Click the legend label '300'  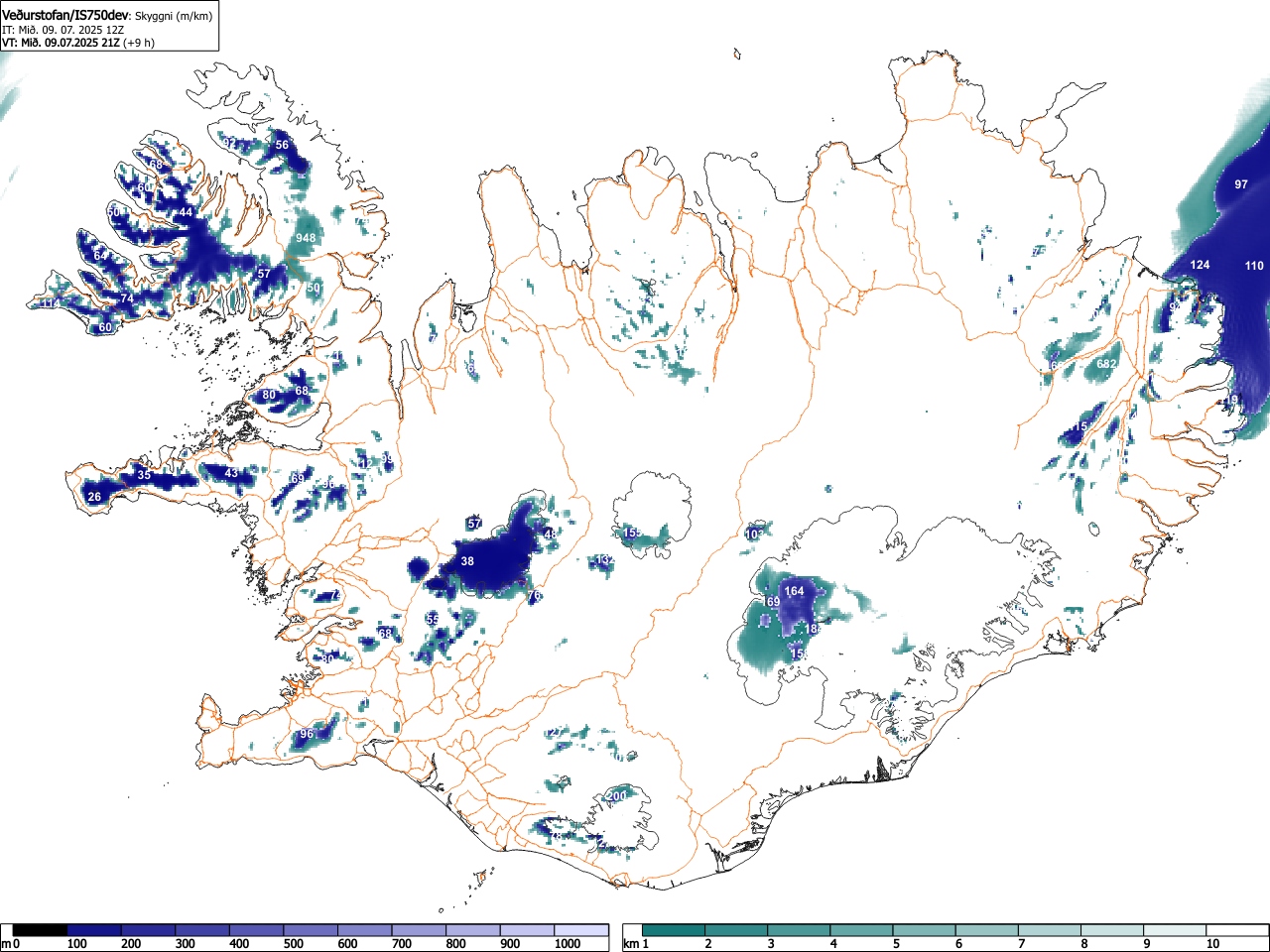pos(185,944)
